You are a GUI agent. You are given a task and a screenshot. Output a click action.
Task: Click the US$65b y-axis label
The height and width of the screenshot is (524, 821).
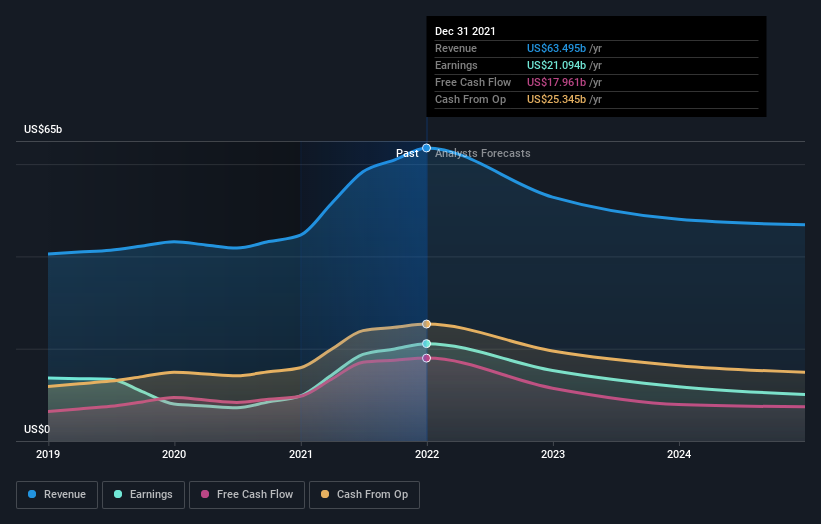click(43, 129)
